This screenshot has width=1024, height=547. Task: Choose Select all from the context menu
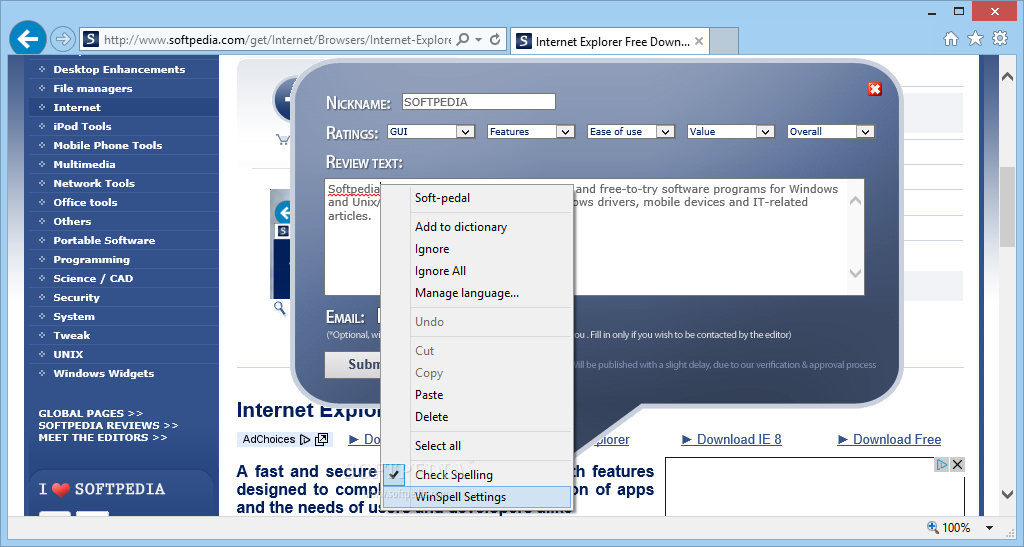477,446
